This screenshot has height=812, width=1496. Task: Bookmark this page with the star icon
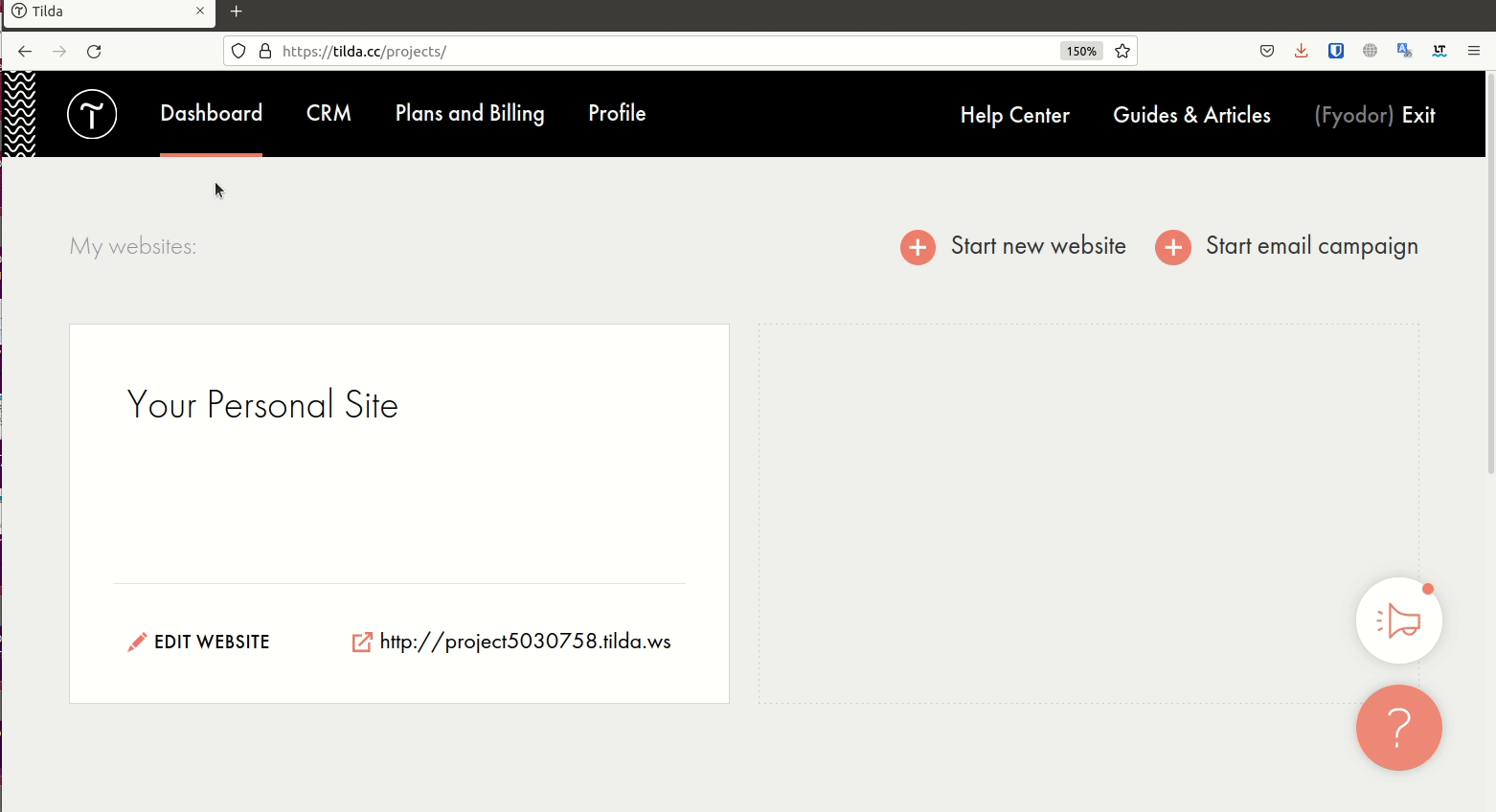1122,51
